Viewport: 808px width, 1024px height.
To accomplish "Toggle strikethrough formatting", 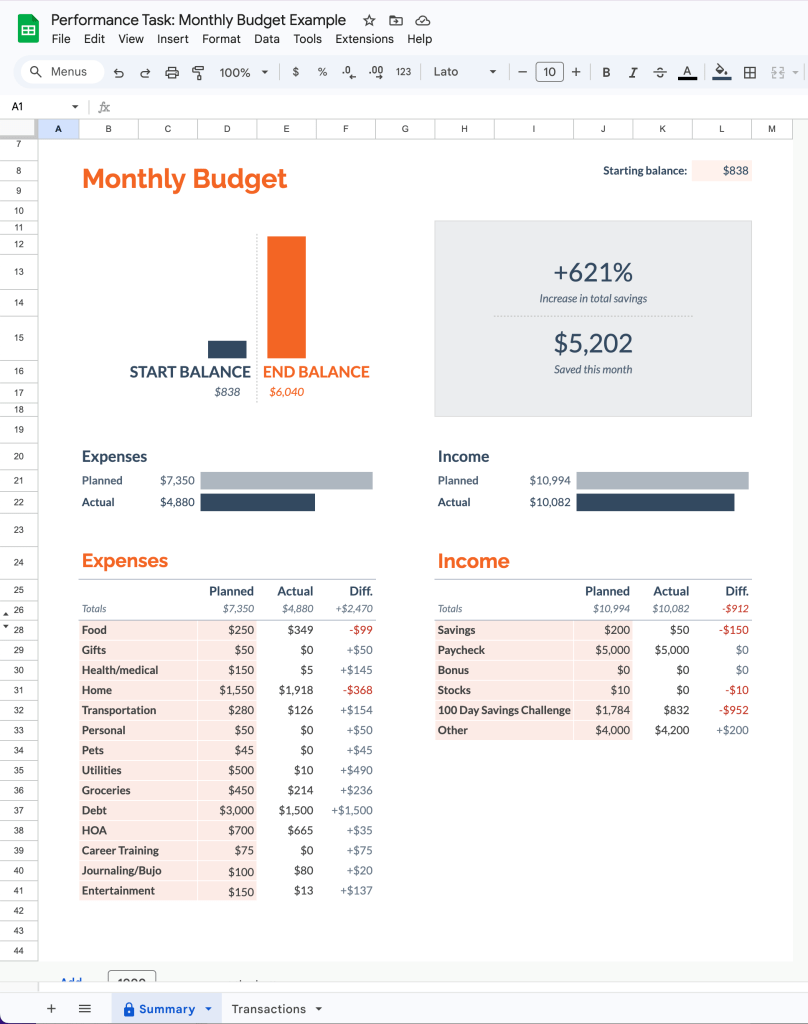I will [659, 72].
